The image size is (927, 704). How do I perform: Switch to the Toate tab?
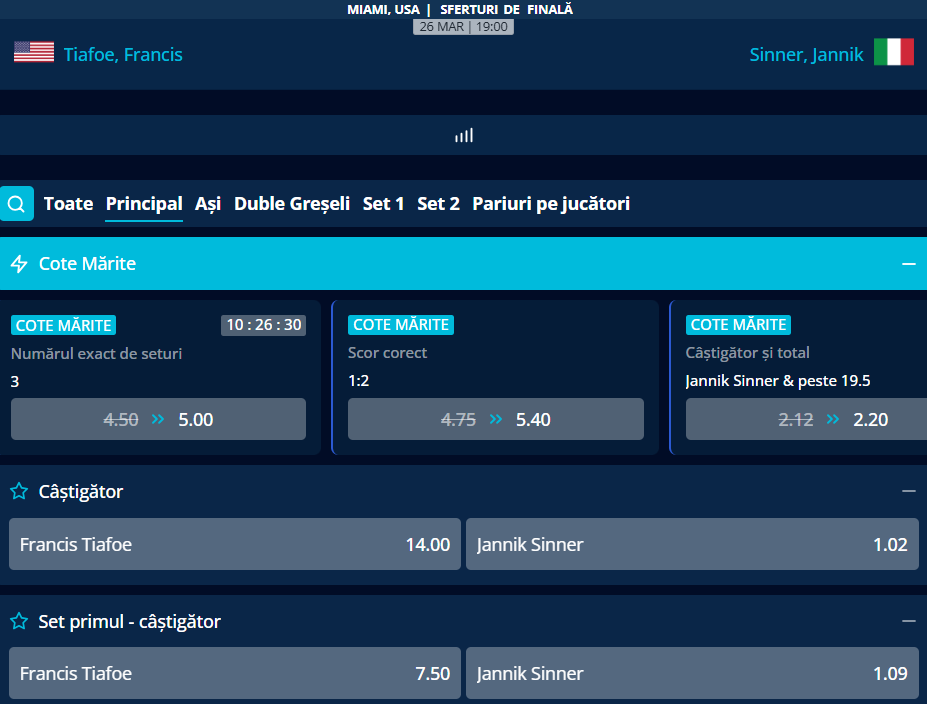click(68, 204)
